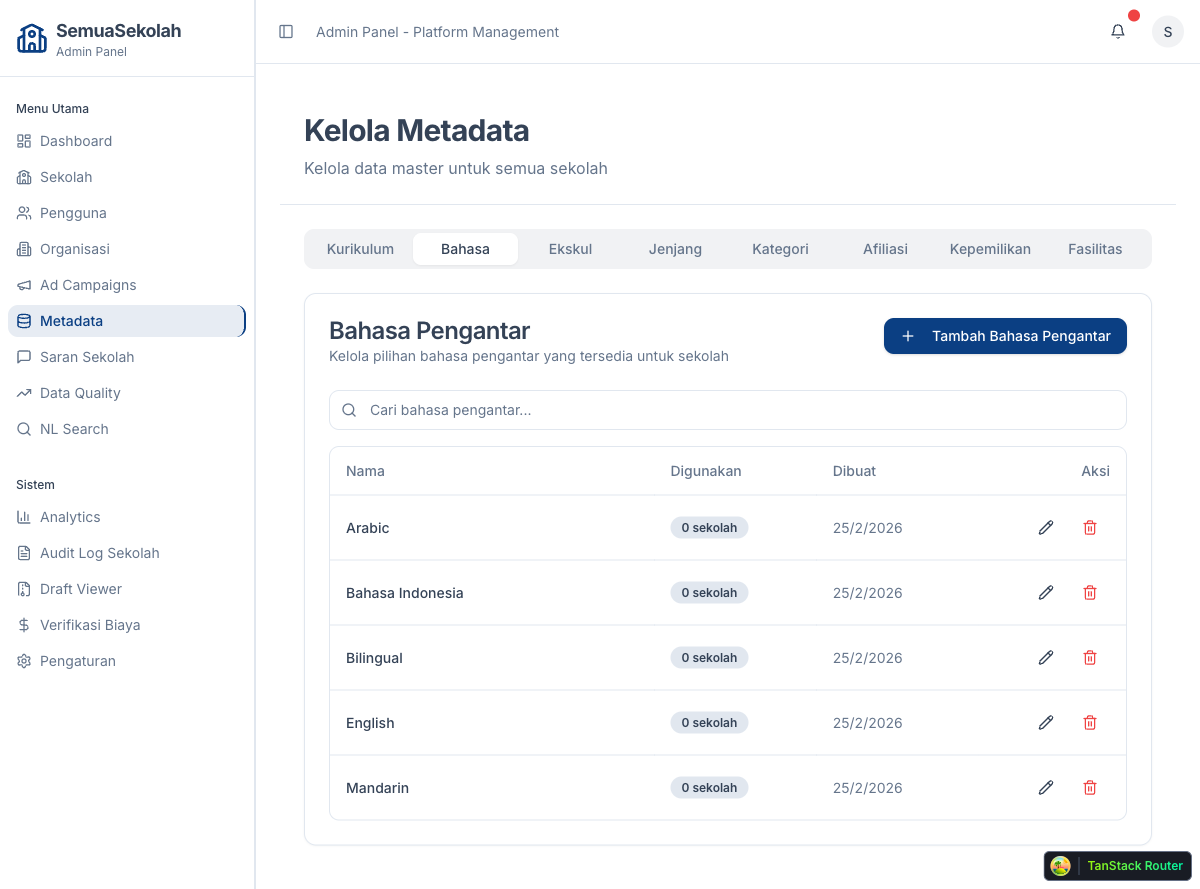Edit Mandarin via its pencil icon
The height and width of the screenshot is (889, 1200).
click(x=1045, y=787)
